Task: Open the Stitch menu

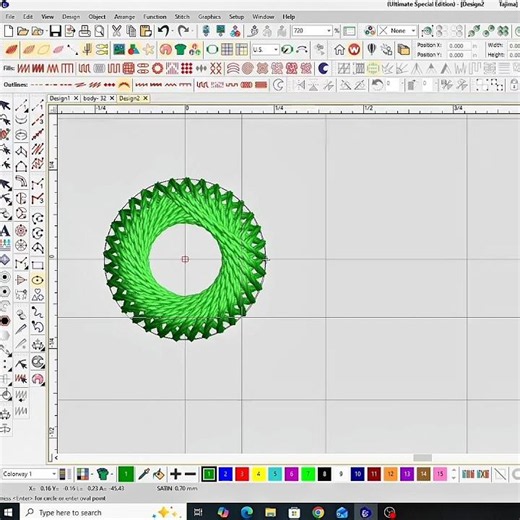Action: click(x=182, y=17)
